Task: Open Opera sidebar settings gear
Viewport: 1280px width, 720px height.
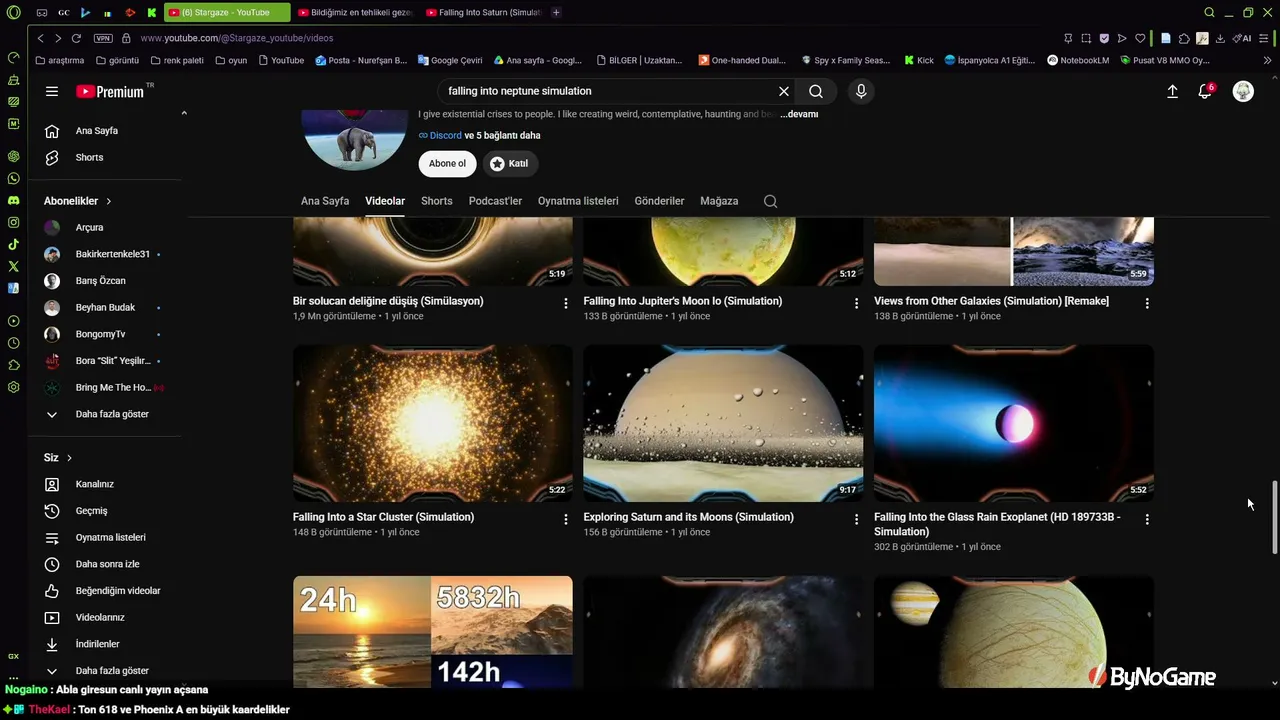Action: tap(14, 387)
